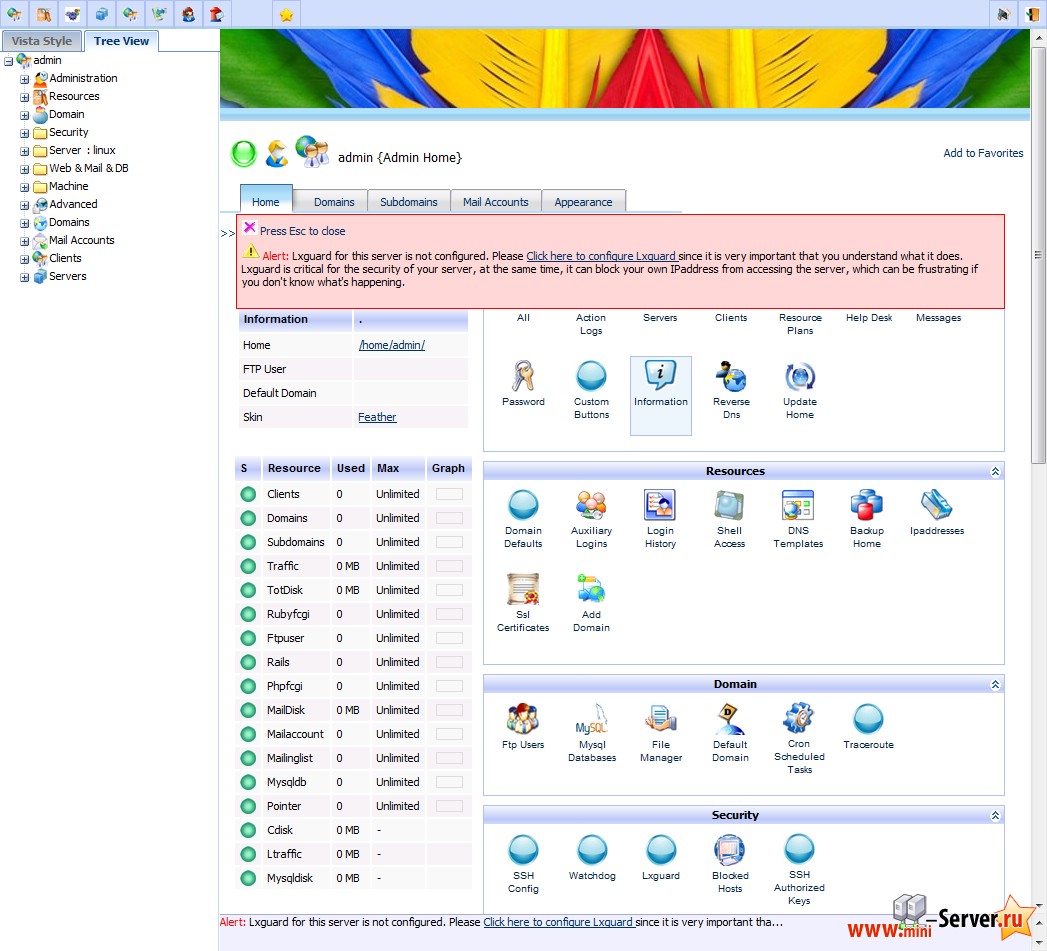Open the Mail Accounts tab
Image resolution: width=1047 pixels, height=951 pixels.
495,202
